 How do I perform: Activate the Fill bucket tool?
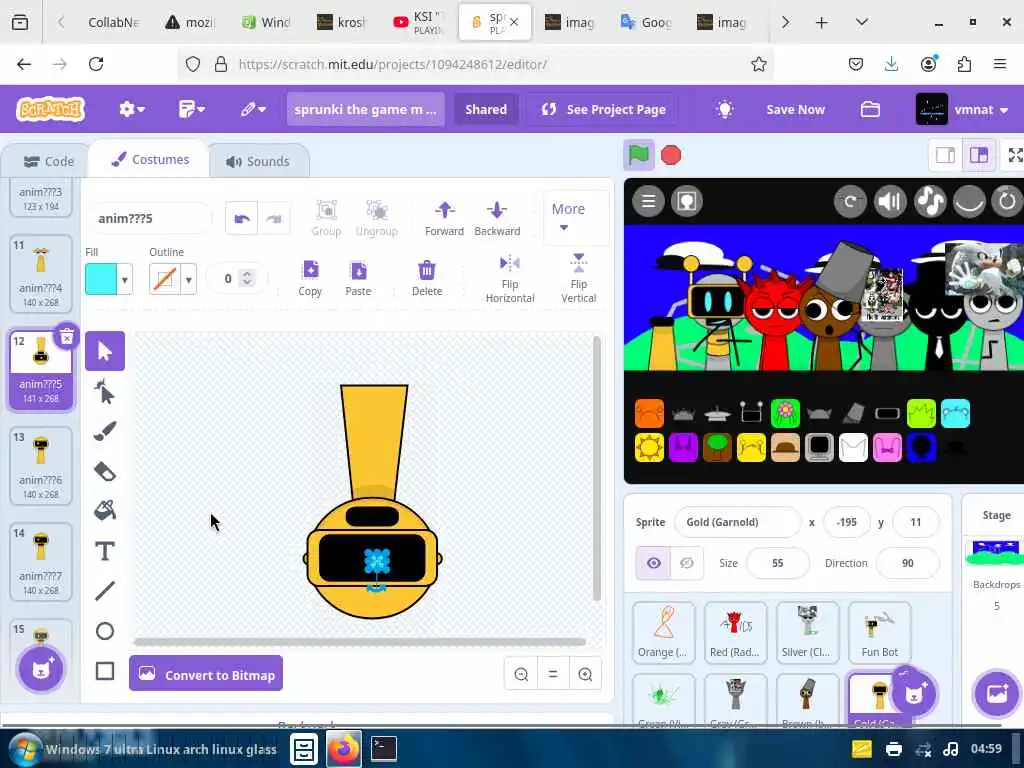pos(104,510)
